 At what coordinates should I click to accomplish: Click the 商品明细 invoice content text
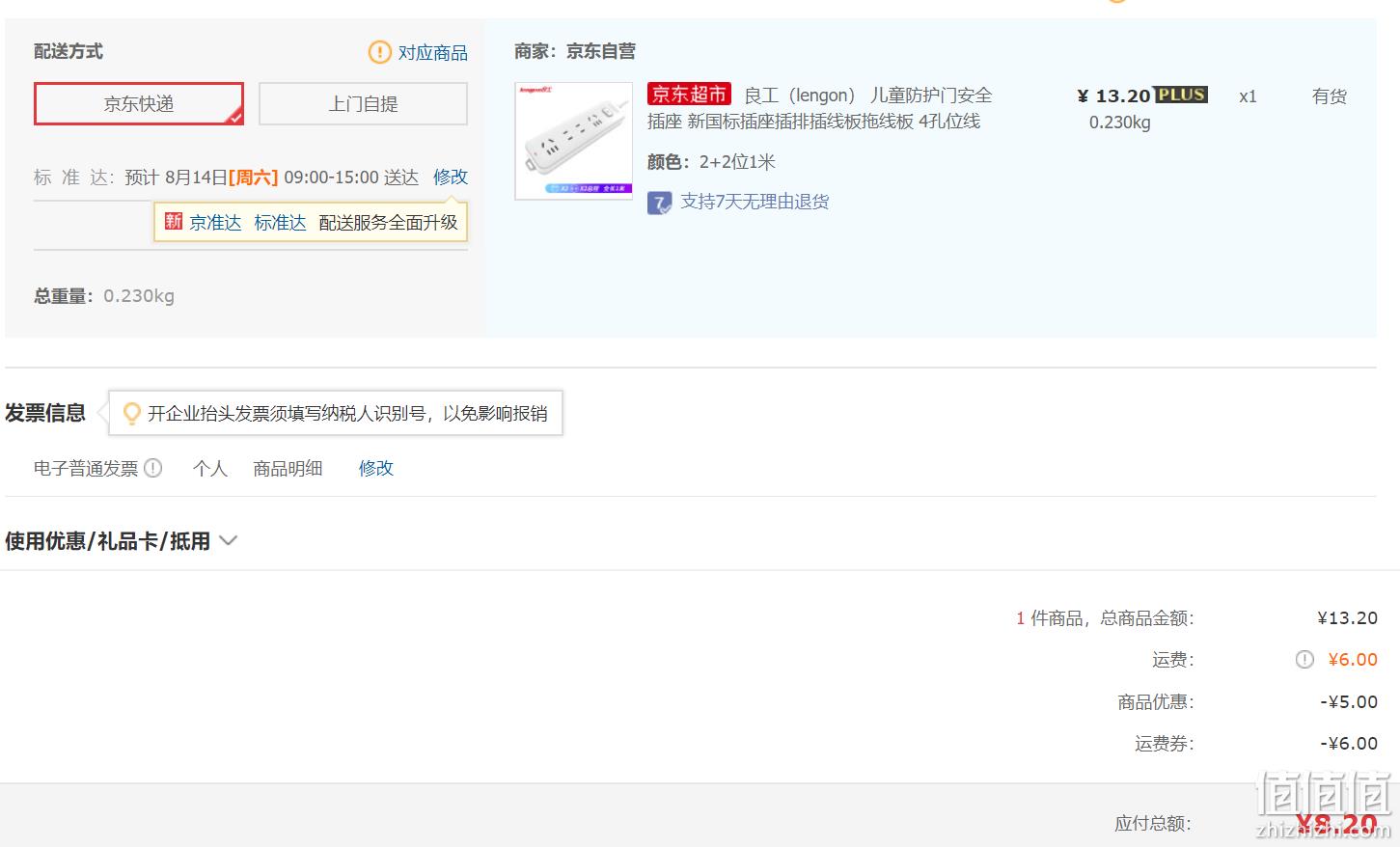(x=288, y=468)
